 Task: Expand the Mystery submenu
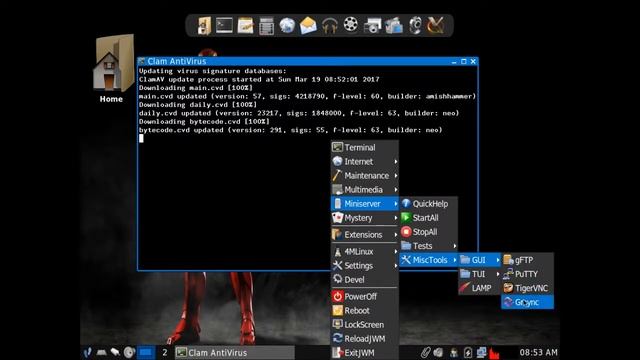pos(364,218)
